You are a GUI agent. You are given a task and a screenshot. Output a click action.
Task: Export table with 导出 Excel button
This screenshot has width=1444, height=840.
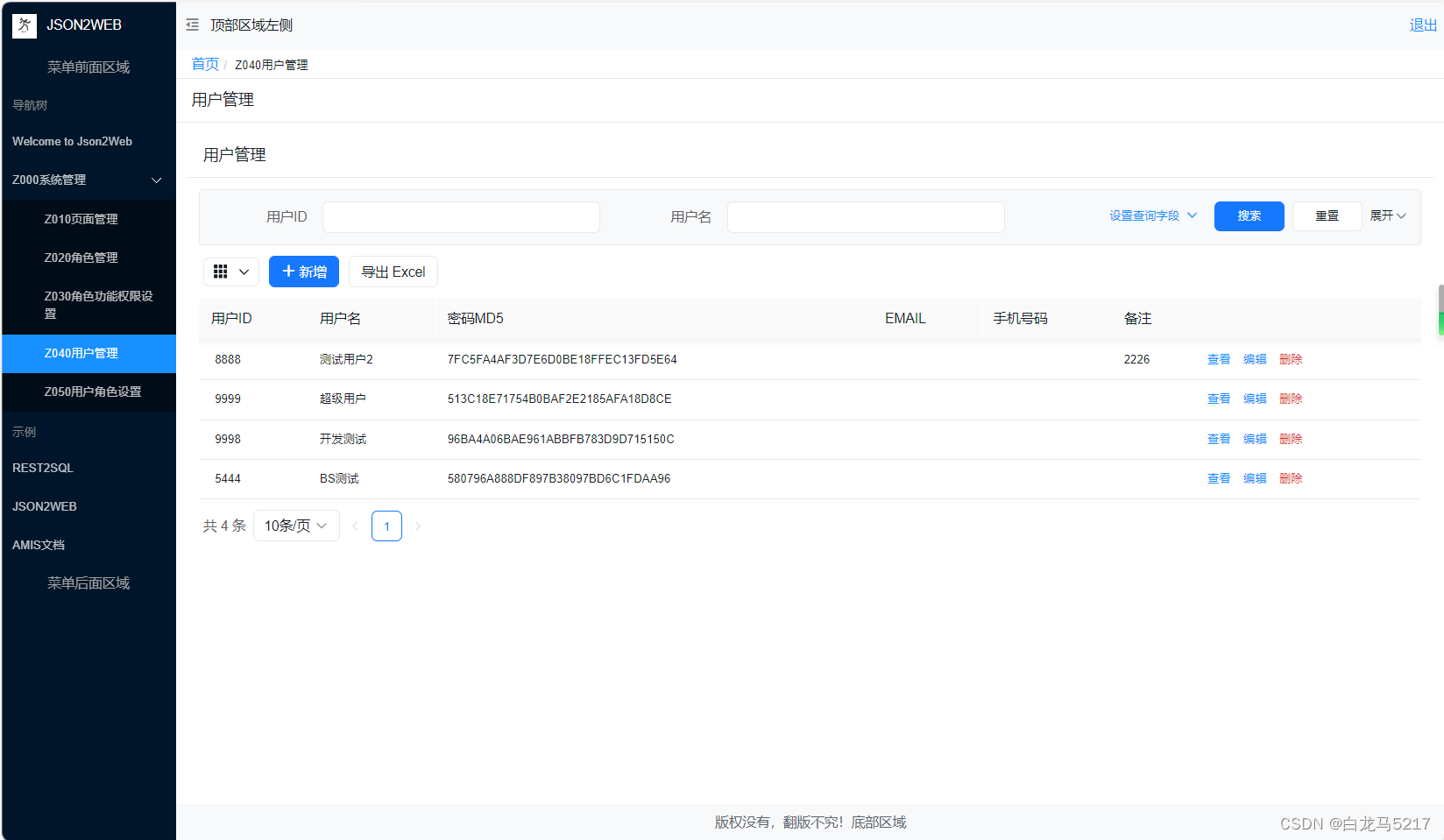[393, 272]
